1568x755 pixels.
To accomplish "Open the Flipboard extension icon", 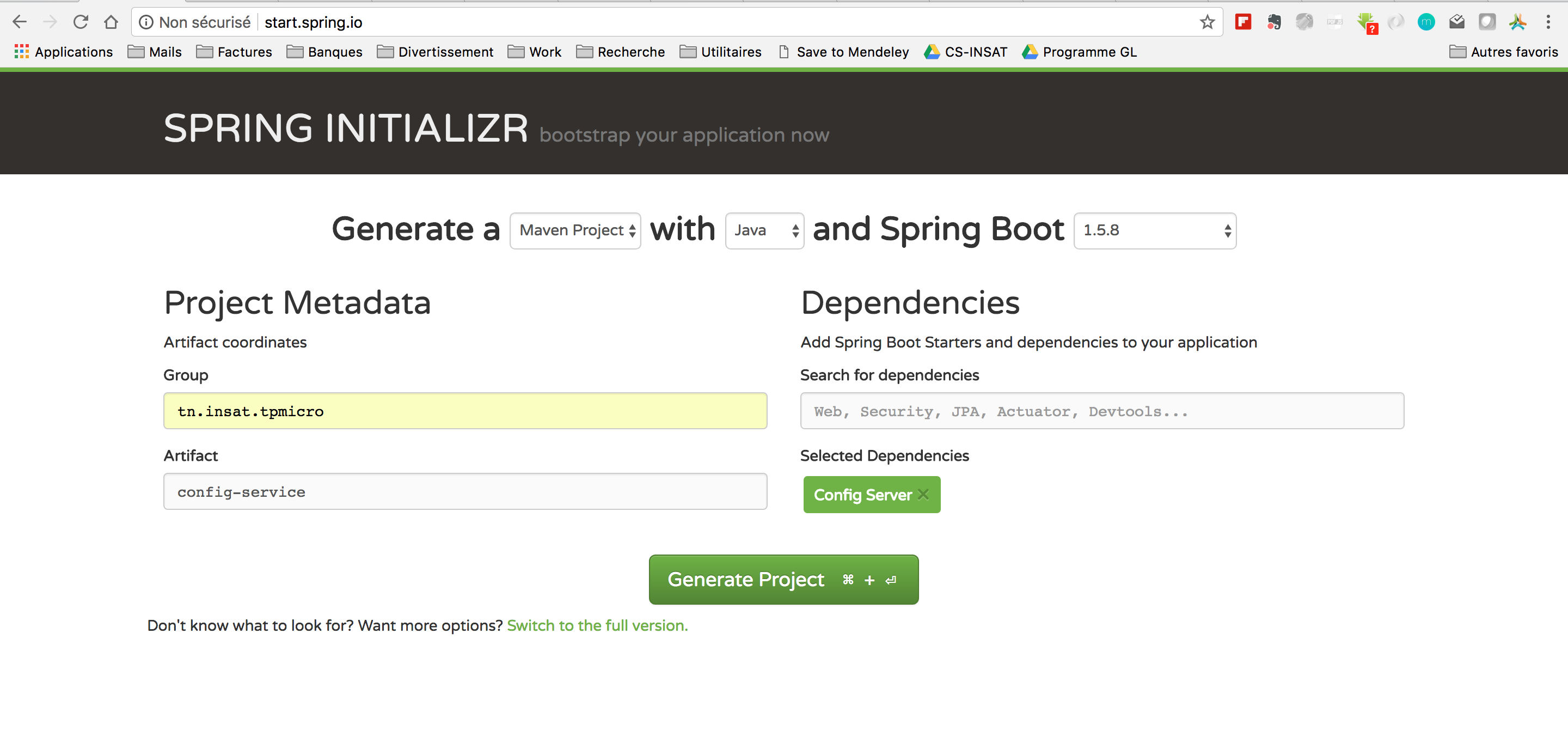I will [x=1243, y=22].
